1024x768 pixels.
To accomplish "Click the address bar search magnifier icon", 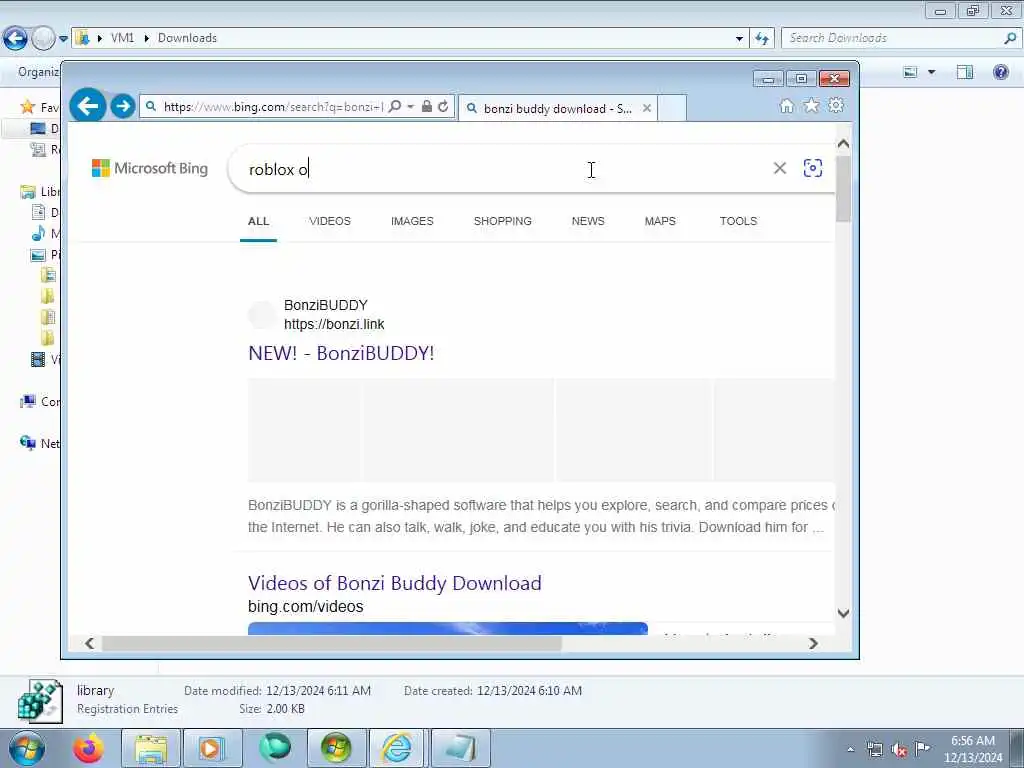I will (394, 106).
